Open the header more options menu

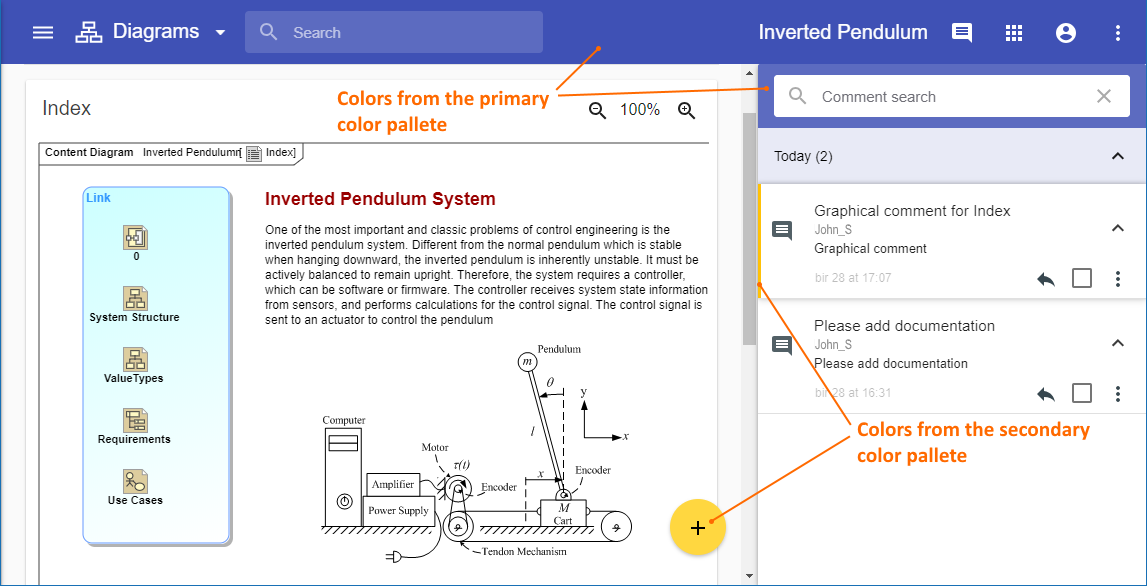(x=1117, y=32)
